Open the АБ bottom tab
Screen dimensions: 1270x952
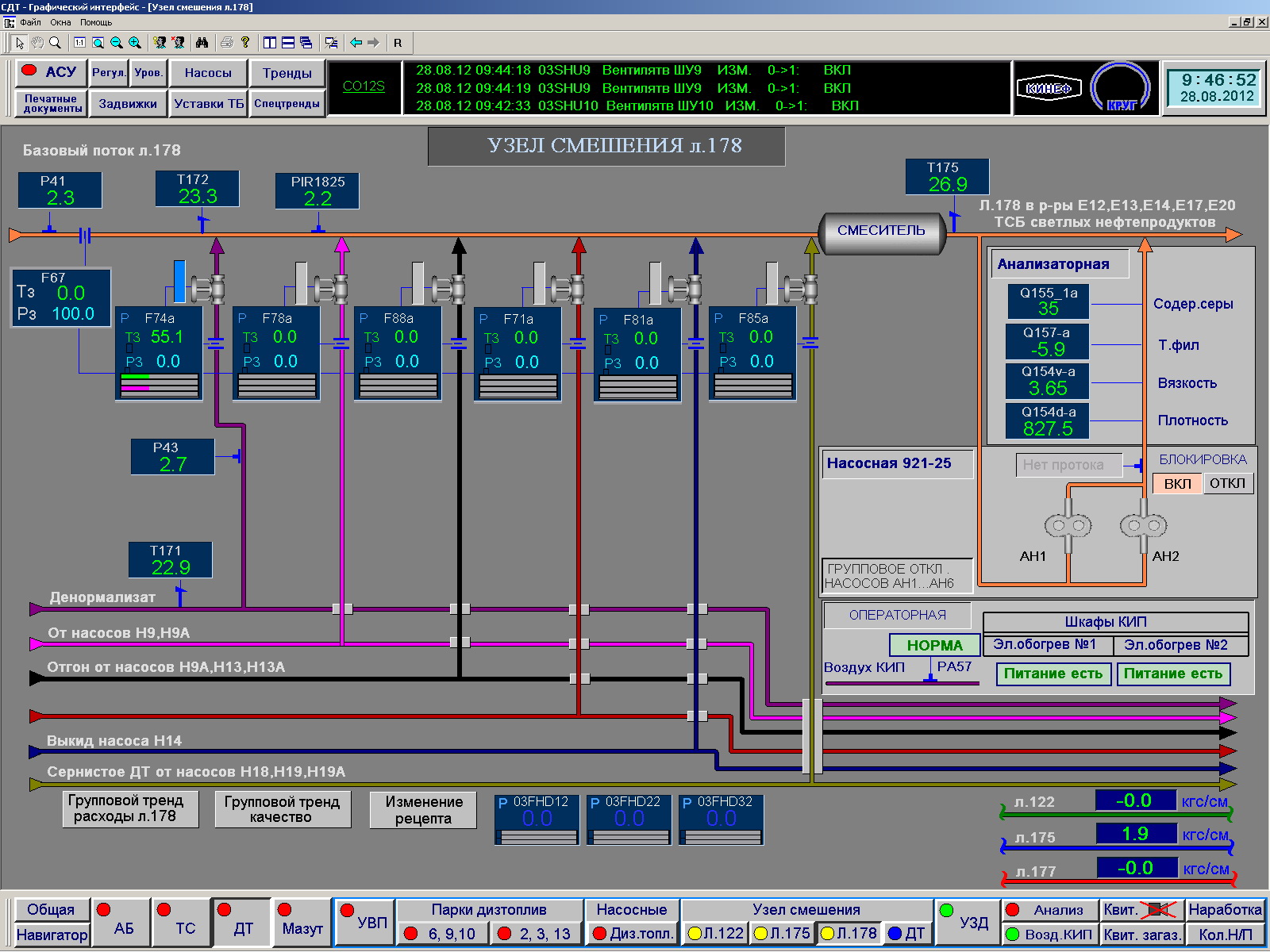click(x=121, y=922)
